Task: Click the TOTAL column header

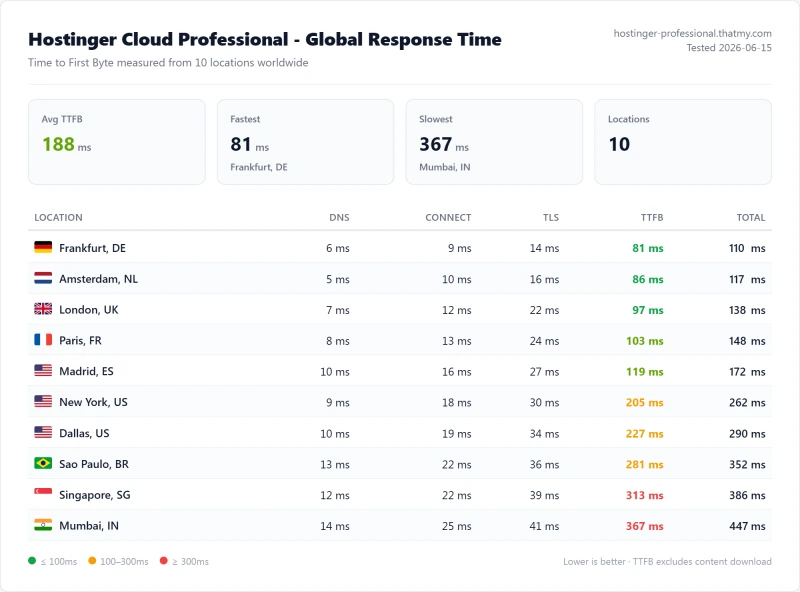Action: 751,217
